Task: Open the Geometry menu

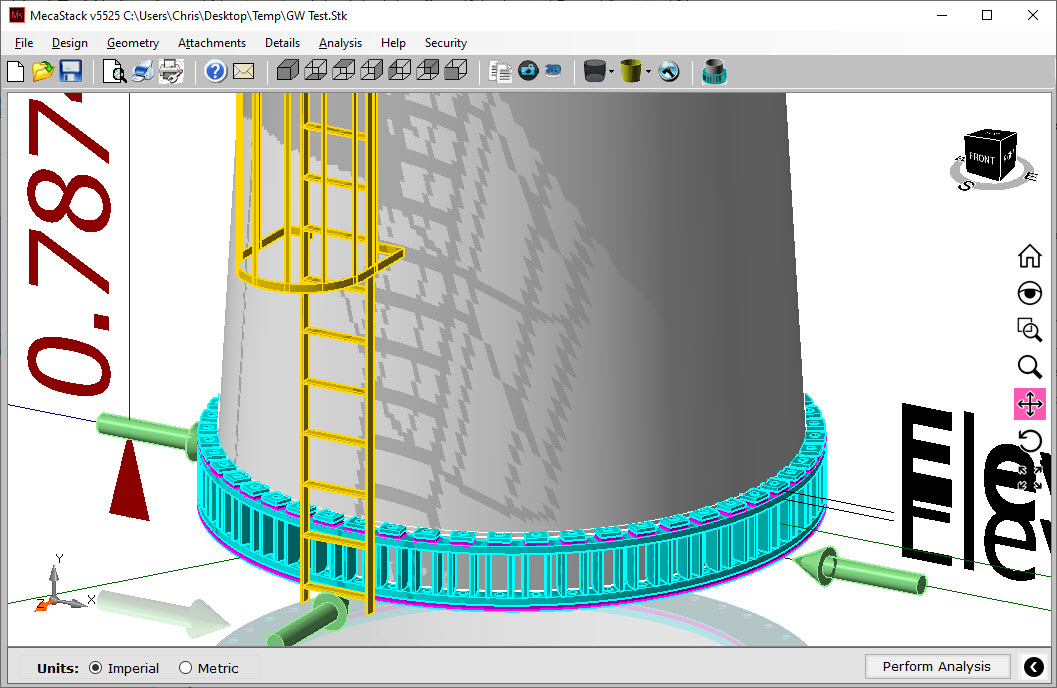Action: click(x=132, y=43)
